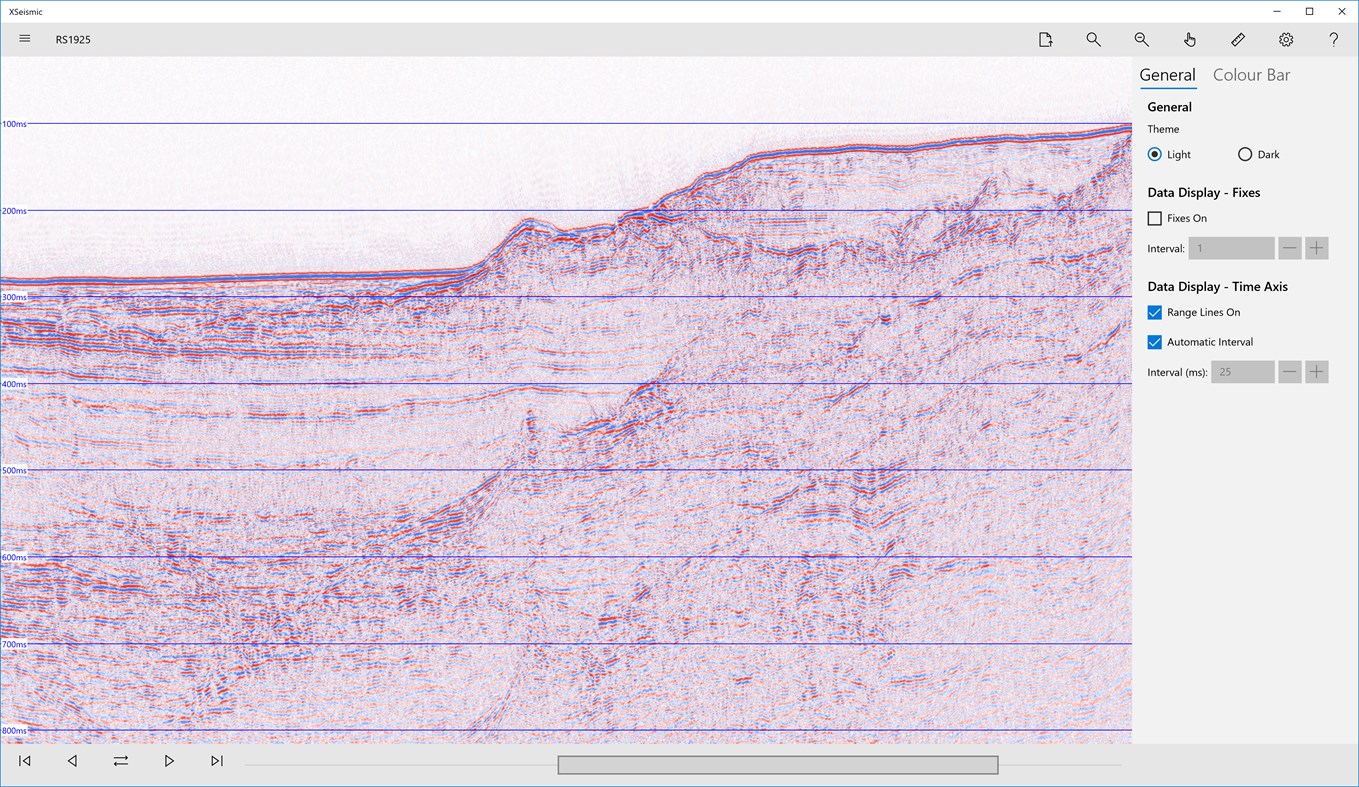Decrease the time axis interval
The height and width of the screenshot is (787, 1359).
coord(1289,371)
